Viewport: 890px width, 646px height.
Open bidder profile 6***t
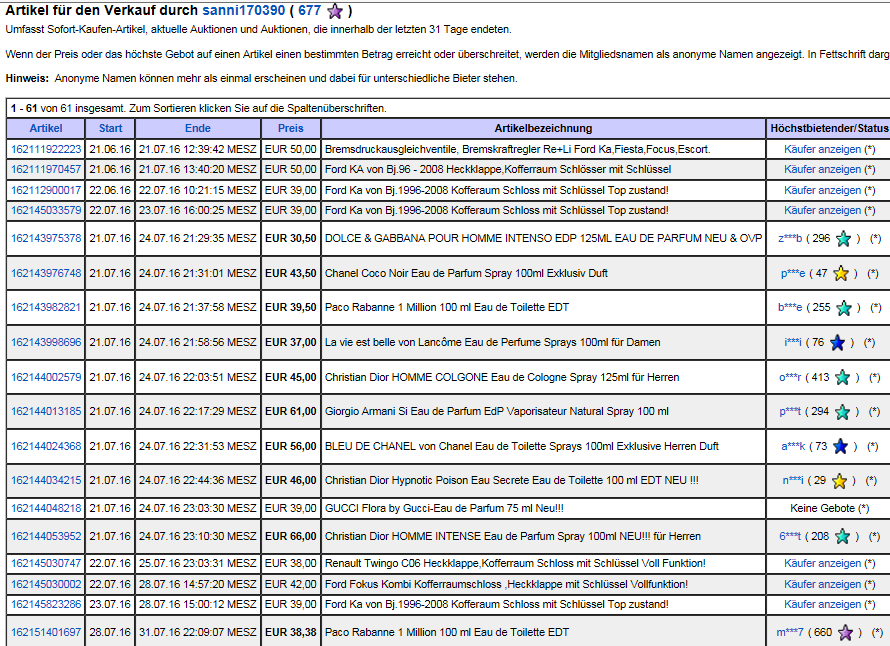[x=790, y=536]
